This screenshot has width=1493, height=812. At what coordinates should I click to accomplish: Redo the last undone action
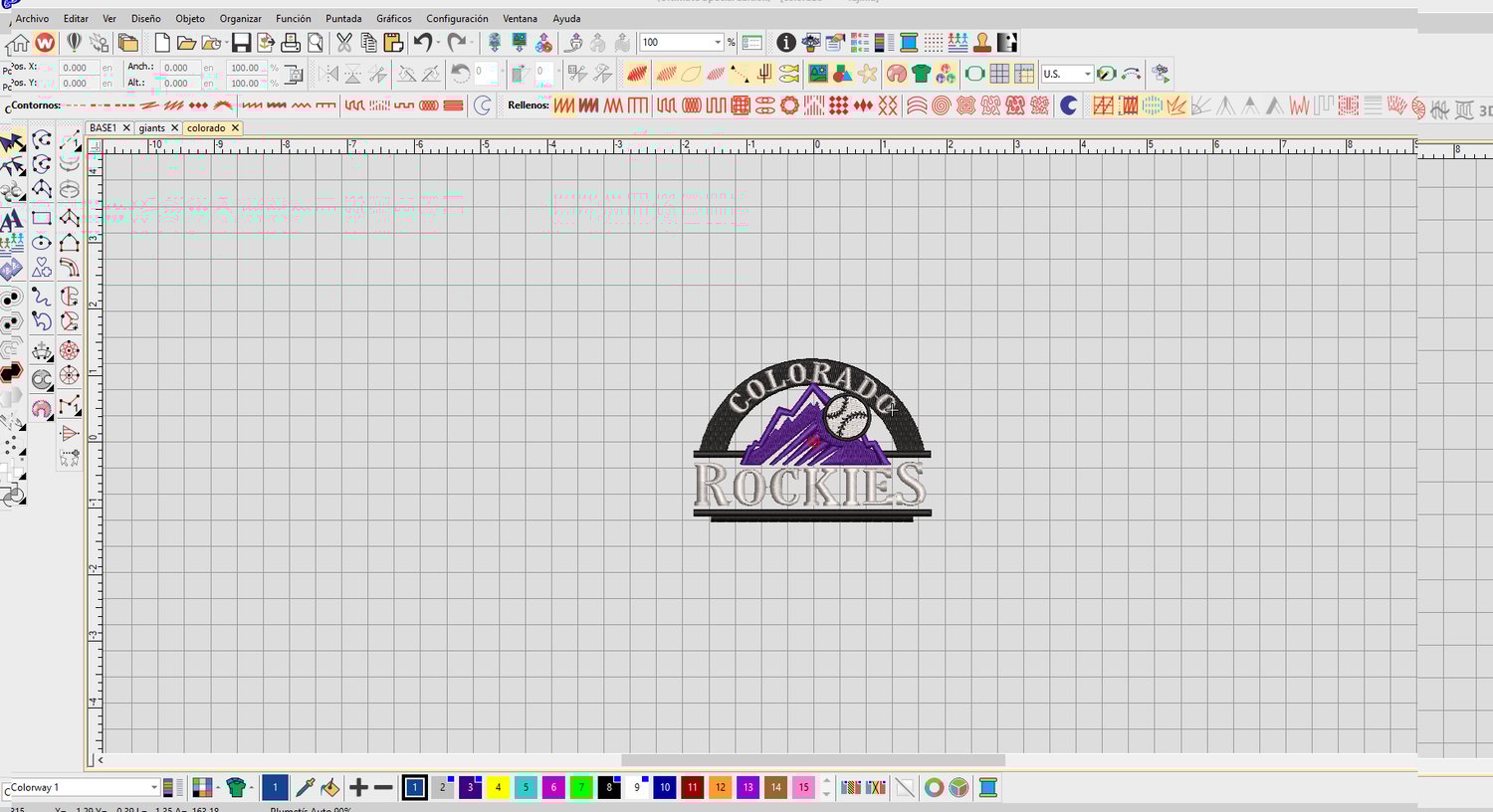pos(456,43)
